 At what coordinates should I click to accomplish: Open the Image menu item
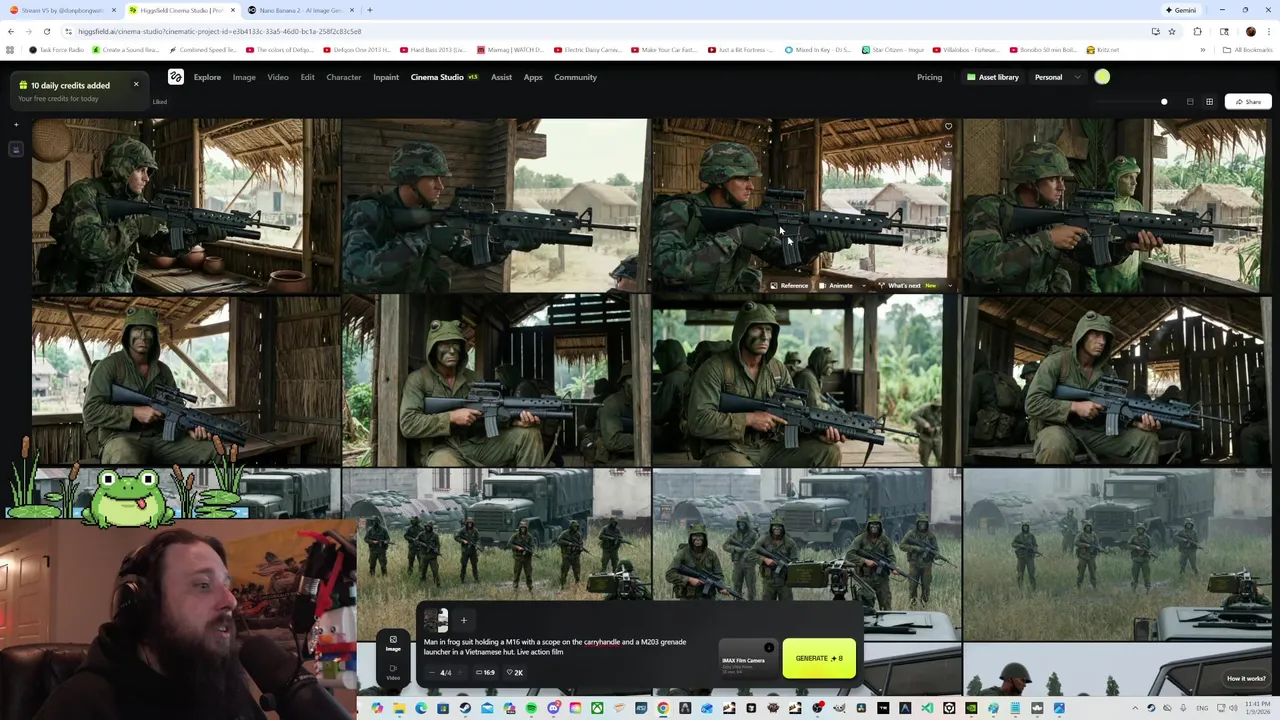tap(244, 77)
